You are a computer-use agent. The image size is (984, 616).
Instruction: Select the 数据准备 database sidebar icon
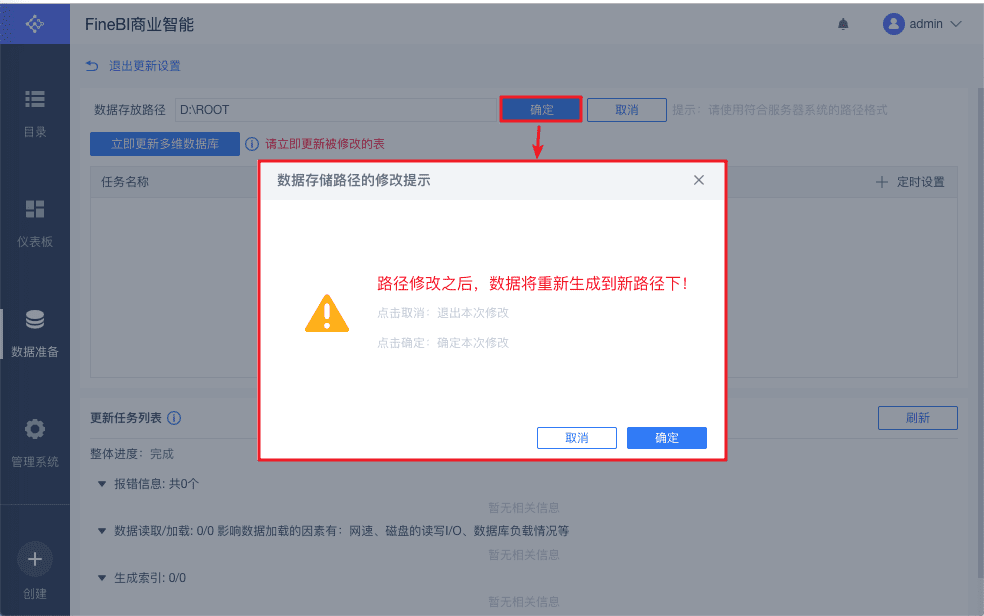pyautogui.click(x=35, y=319)
